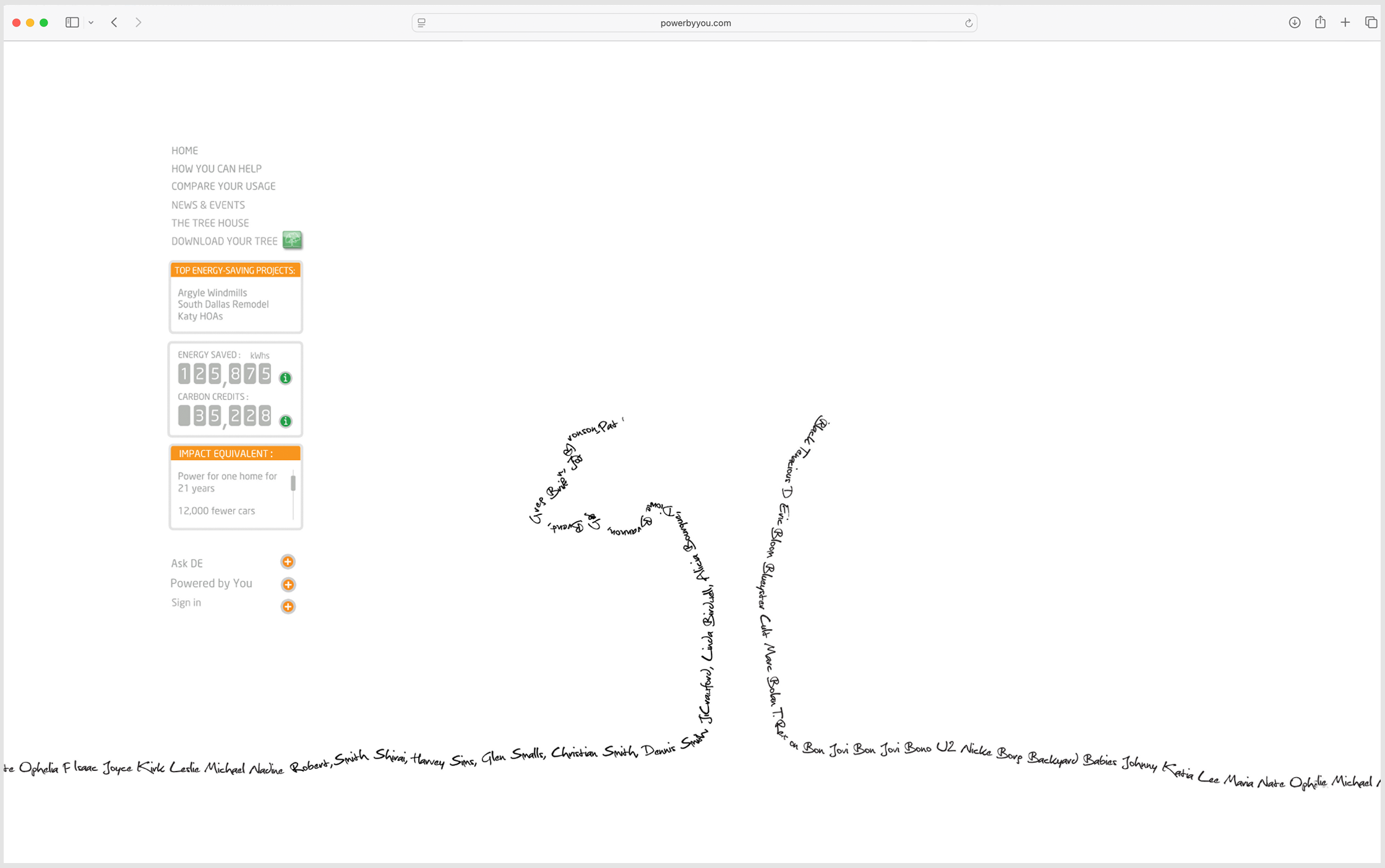Toggle the Safari sidebar
1385x868 pixels.
coord(72,23)
